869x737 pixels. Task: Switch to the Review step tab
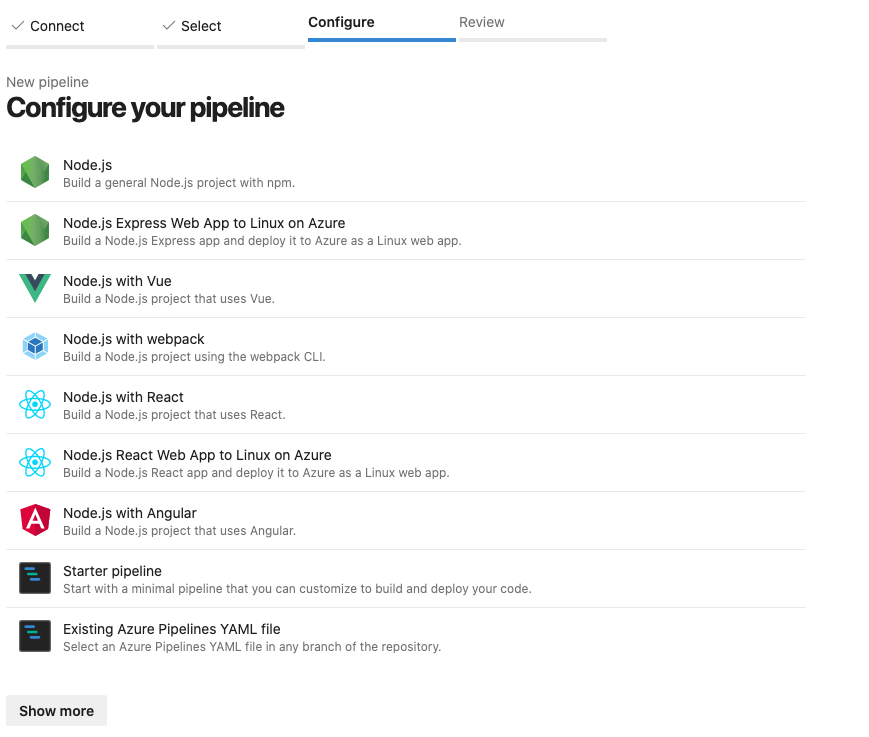482,22
